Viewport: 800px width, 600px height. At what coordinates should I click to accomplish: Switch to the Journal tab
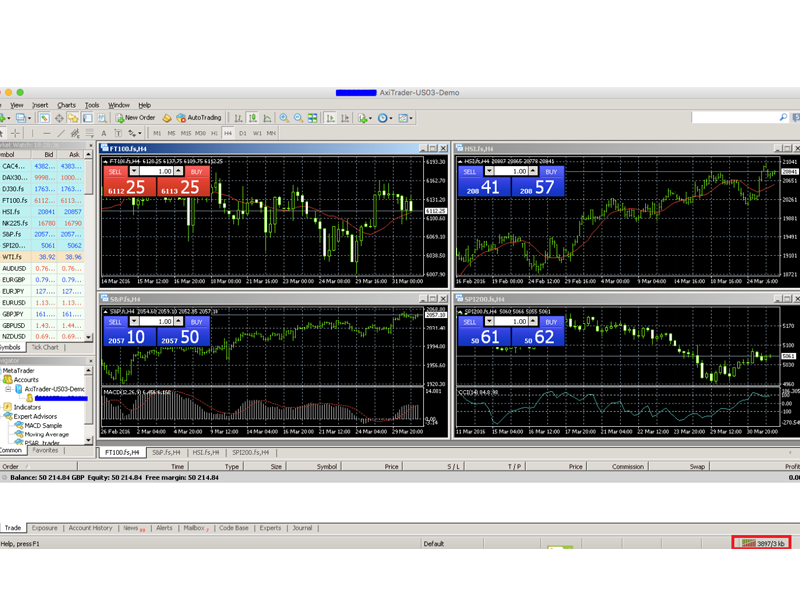coord(302,528)
